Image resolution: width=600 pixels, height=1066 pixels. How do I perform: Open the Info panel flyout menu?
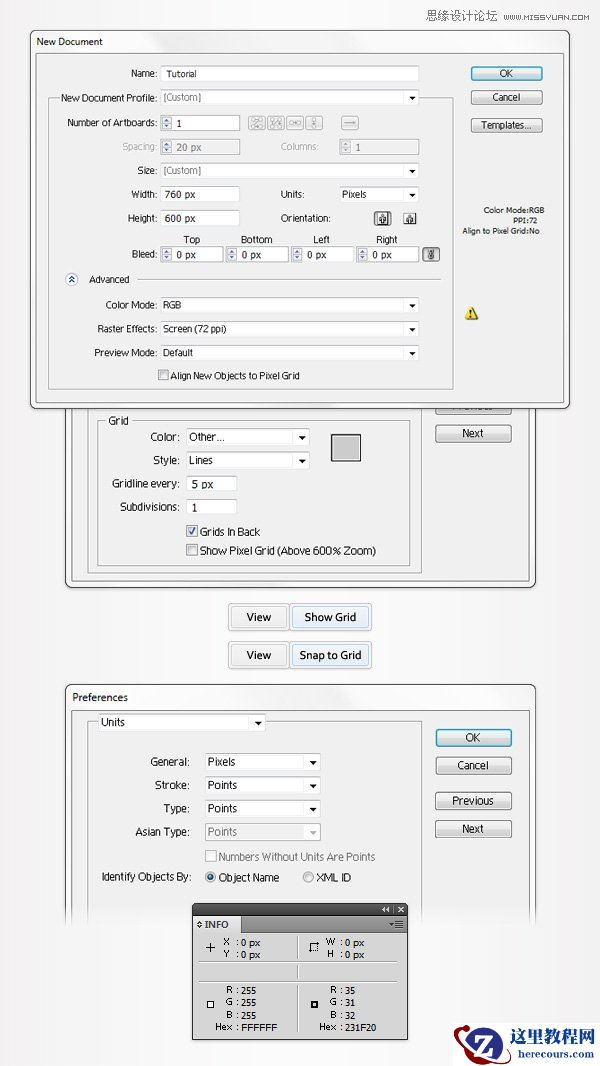point(397,925)
